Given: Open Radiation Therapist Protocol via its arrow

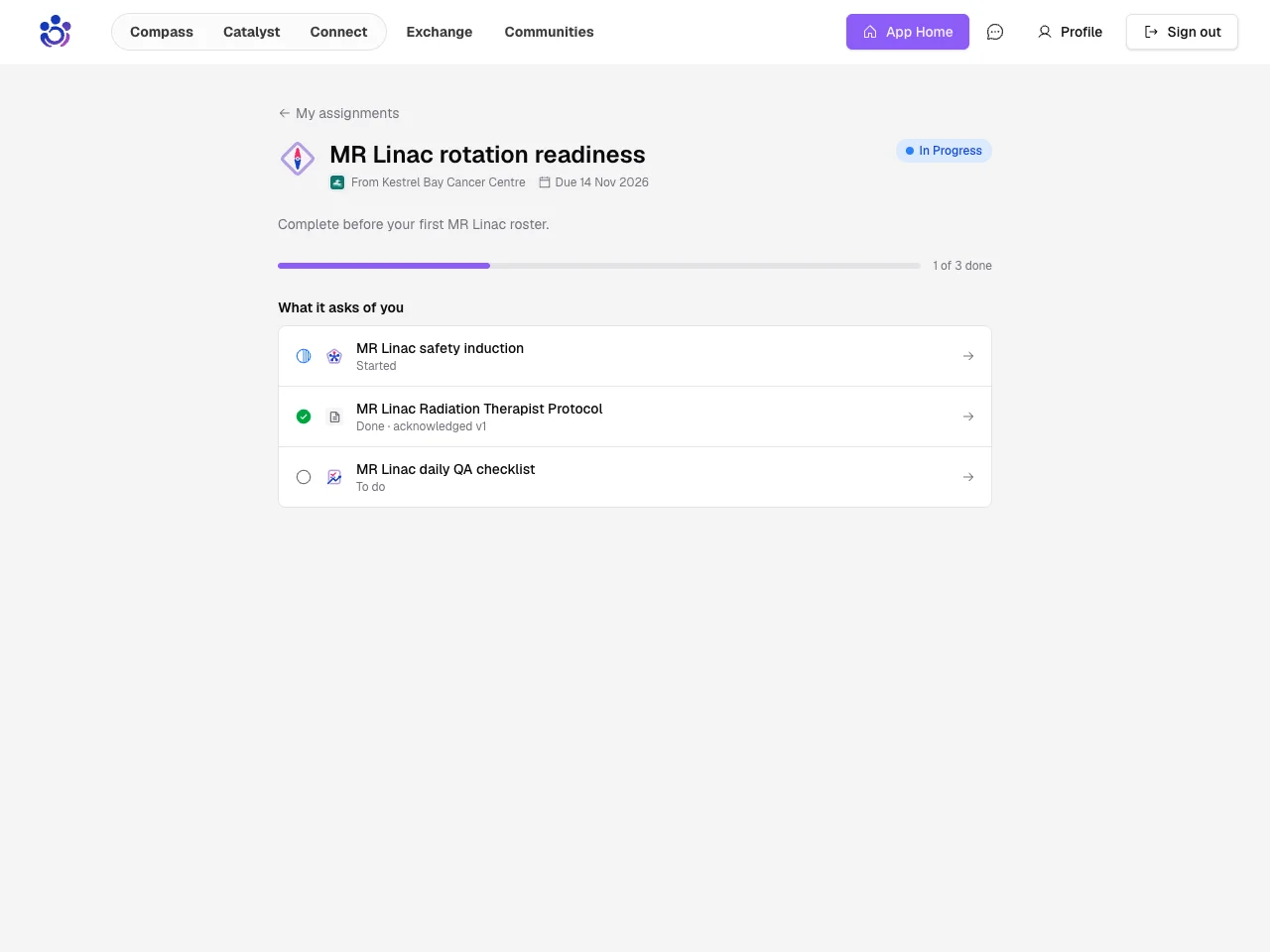Looking at the screenshot, I should [968, 416].
